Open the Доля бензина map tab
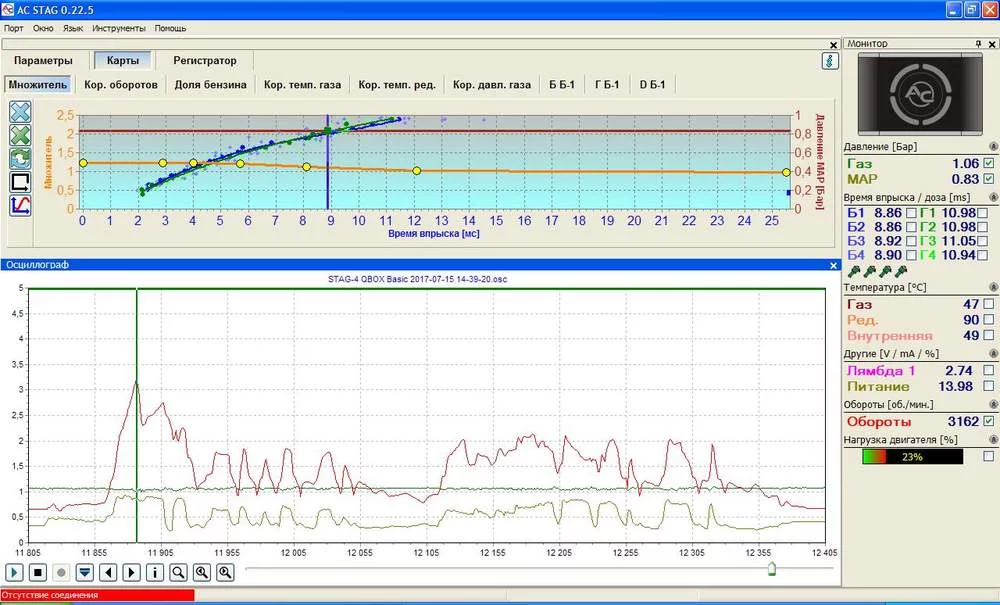This screenshot has width=1000, height=605. tap(210, 85)
